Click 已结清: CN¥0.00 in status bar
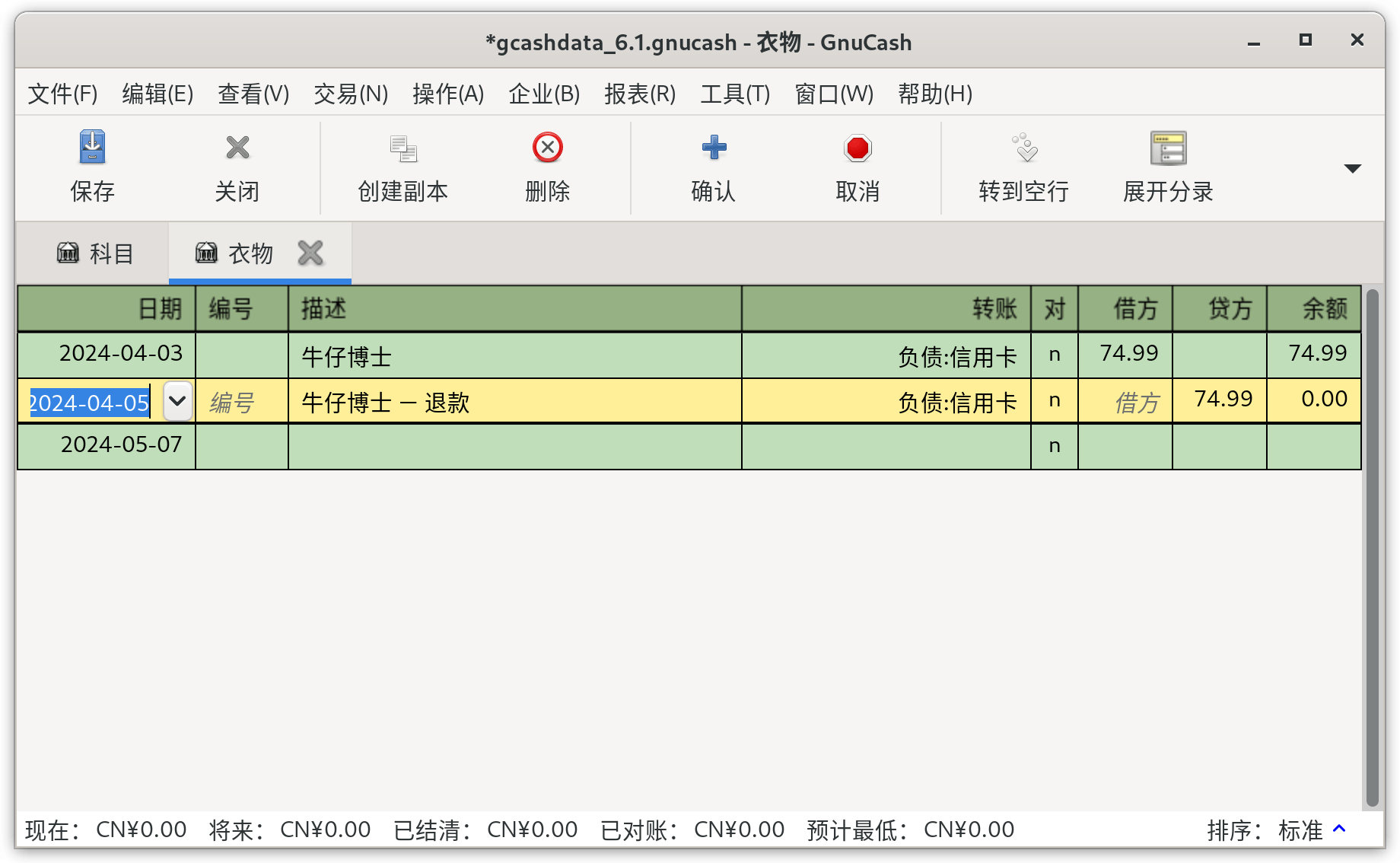 pos(485,830)
